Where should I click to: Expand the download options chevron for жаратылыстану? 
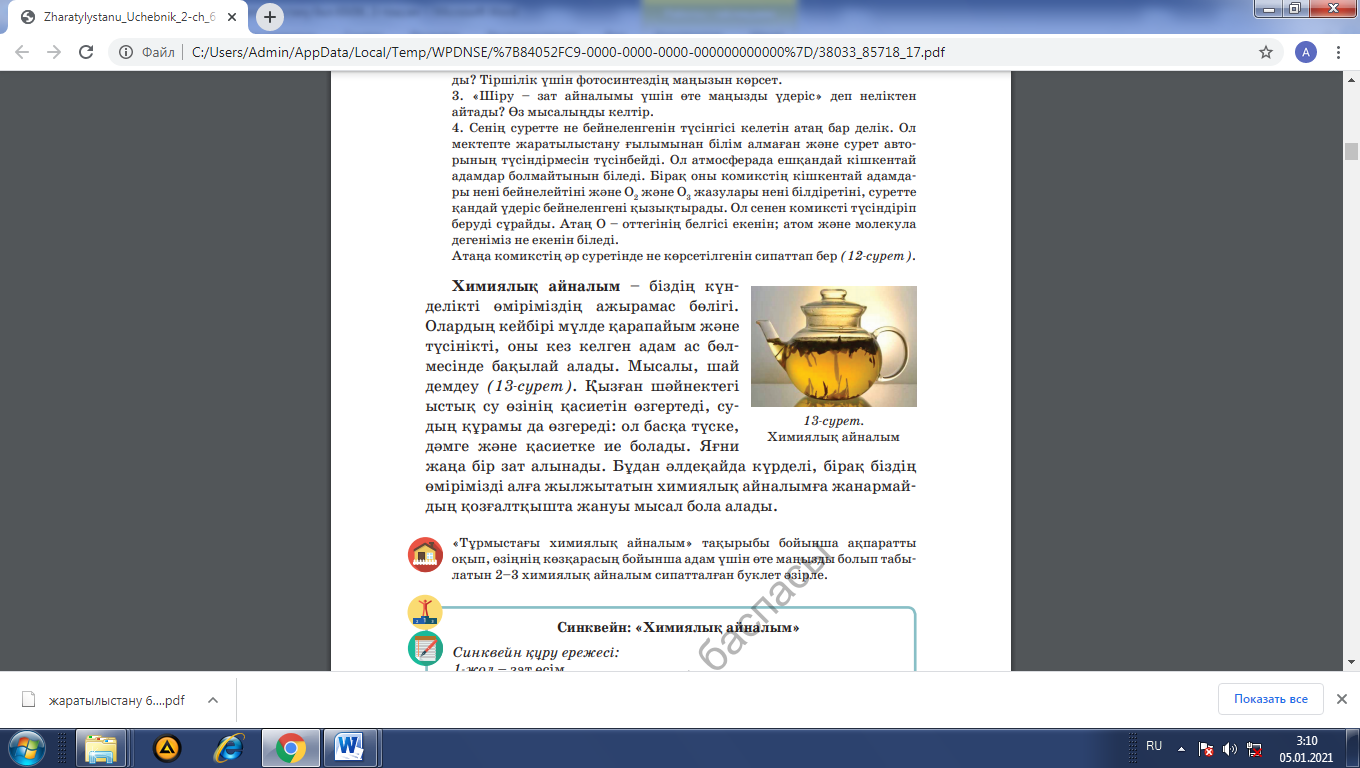coord(213,700)
